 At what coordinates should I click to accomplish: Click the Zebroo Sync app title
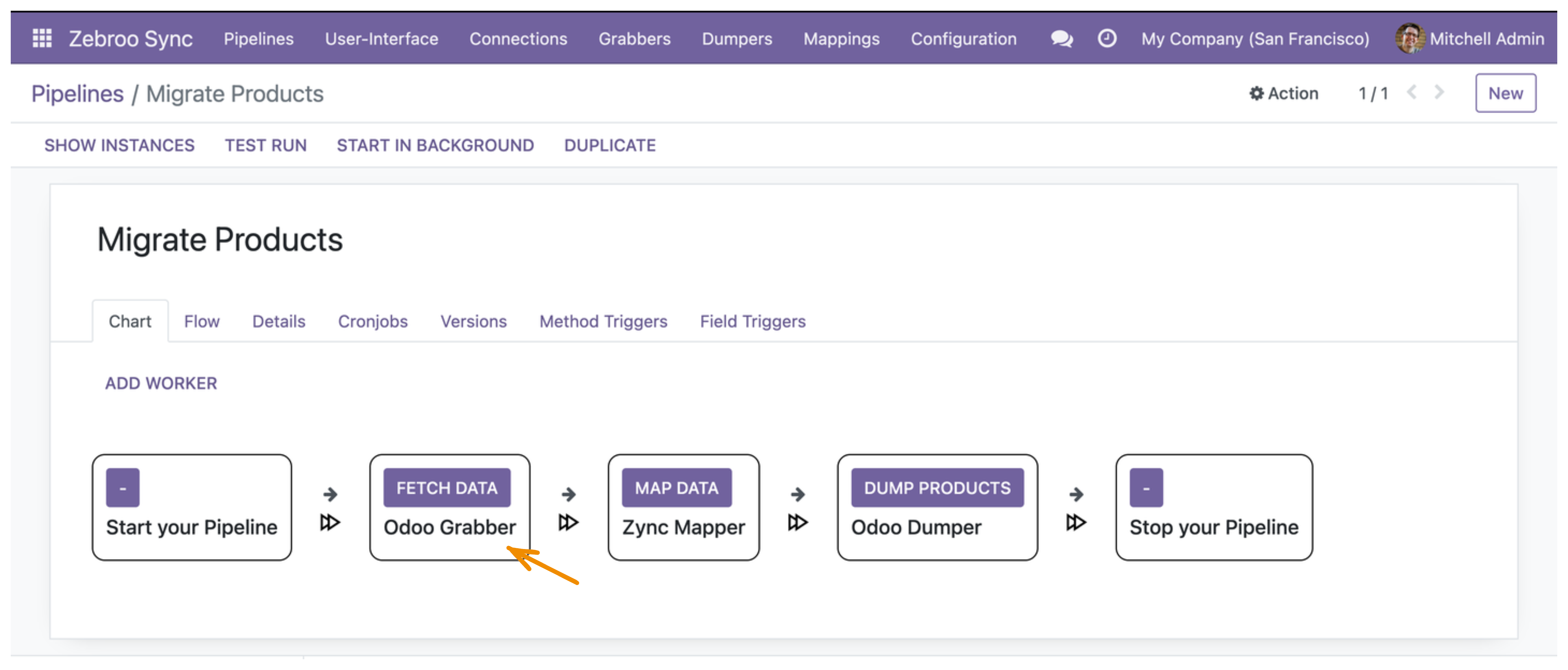[x=130, y=38]
